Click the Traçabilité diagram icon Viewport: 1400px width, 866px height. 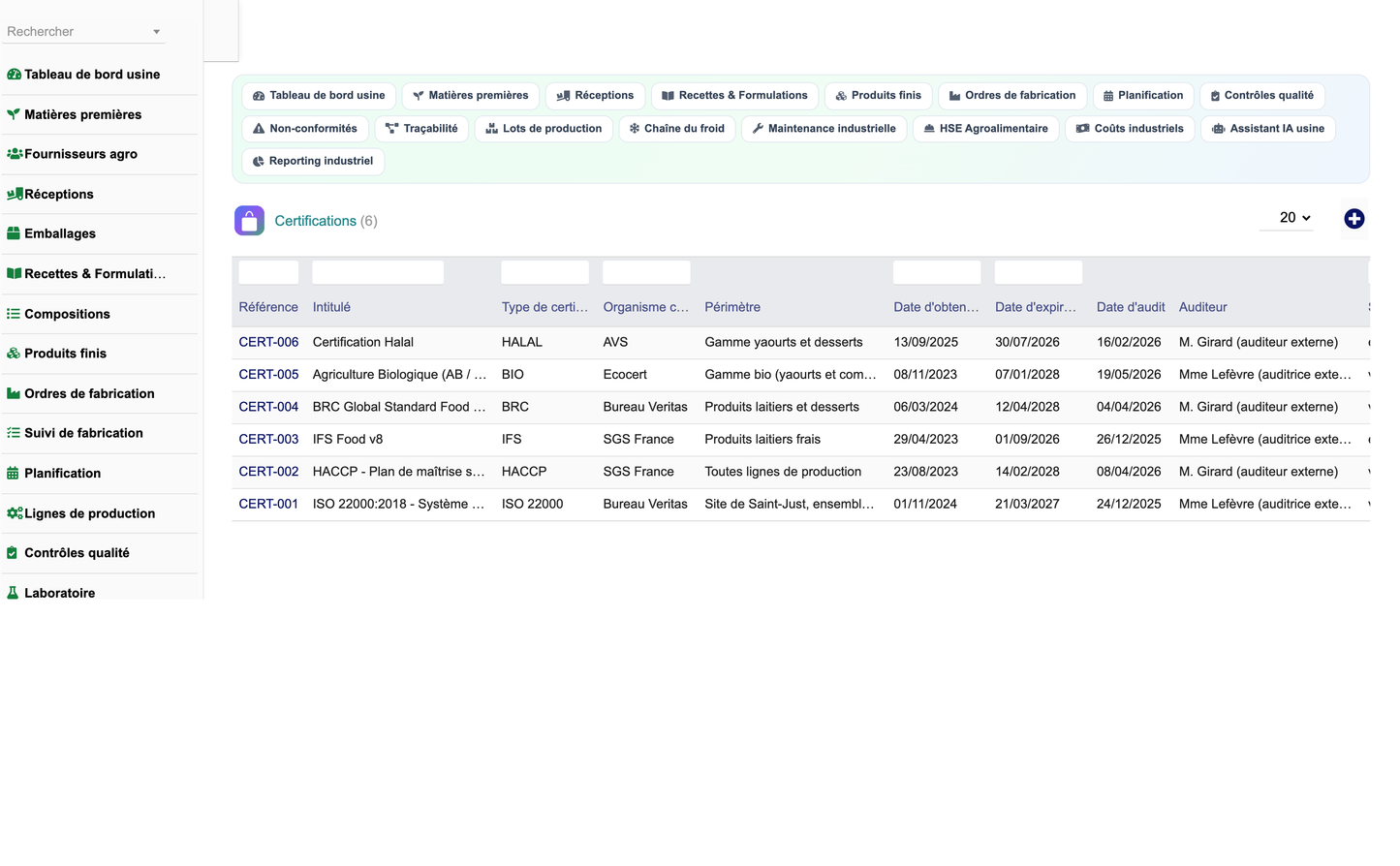(x=392, y=129)
